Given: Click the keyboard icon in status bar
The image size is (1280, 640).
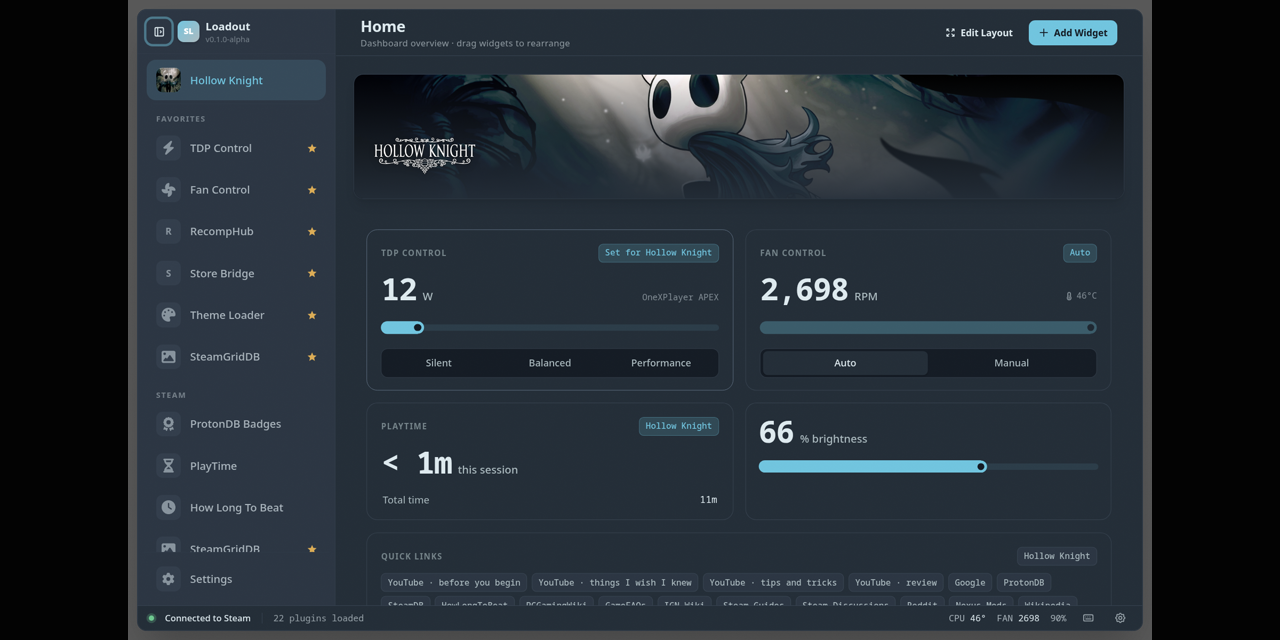Looking at the screenshot, I should tap(1088, 618).
